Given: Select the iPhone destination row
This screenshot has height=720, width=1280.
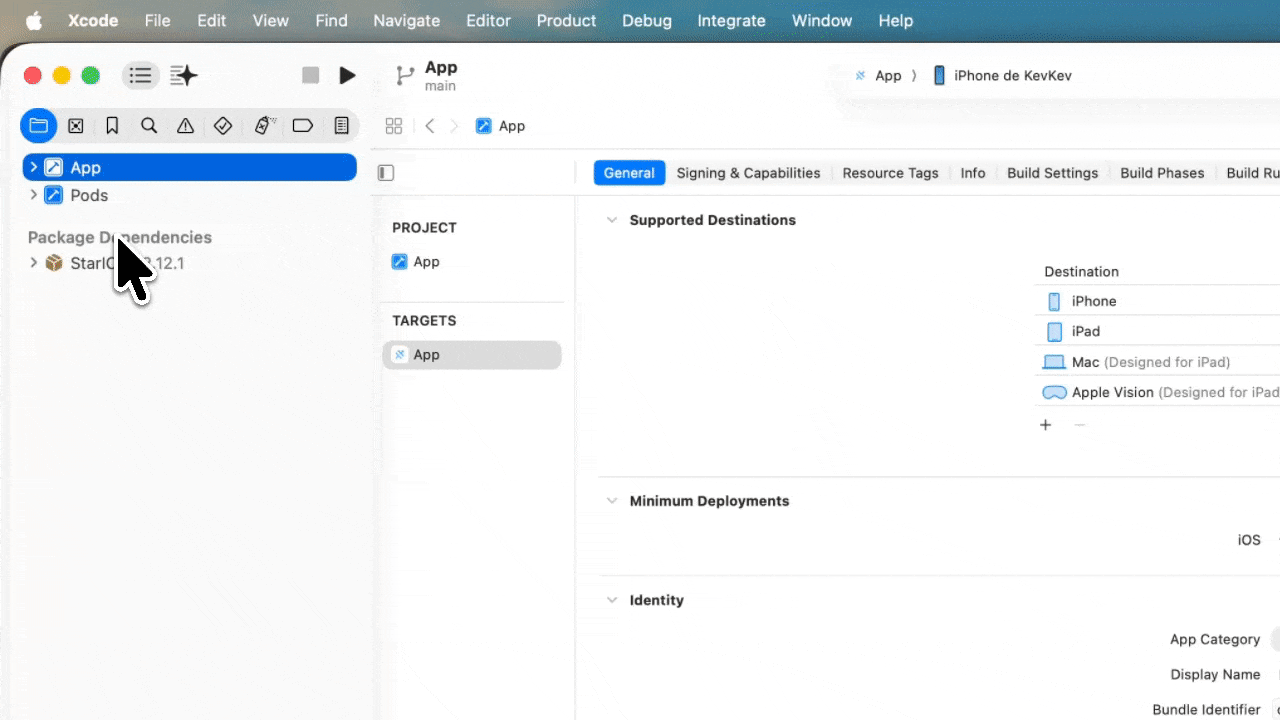Looking at the screenshot, I should 1157,301.
